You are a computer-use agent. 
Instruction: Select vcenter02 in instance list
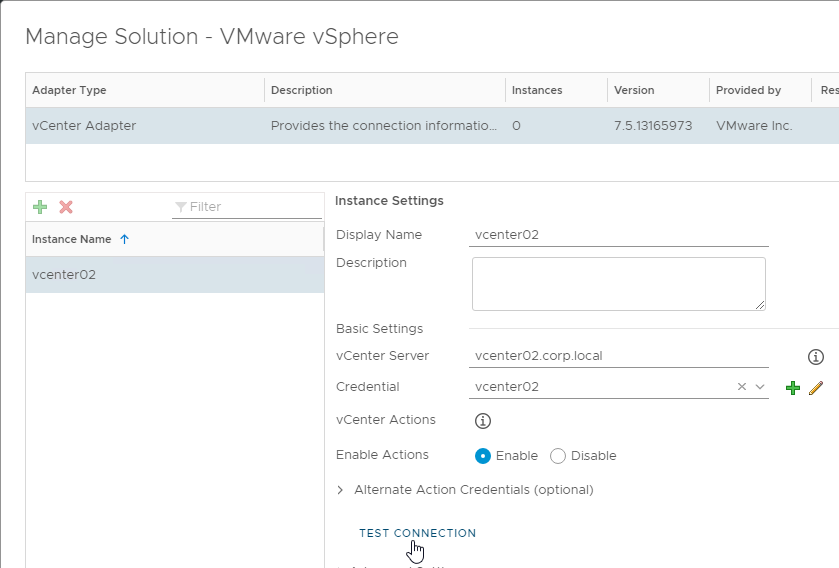pyautogui.click(x=174, y=274)
